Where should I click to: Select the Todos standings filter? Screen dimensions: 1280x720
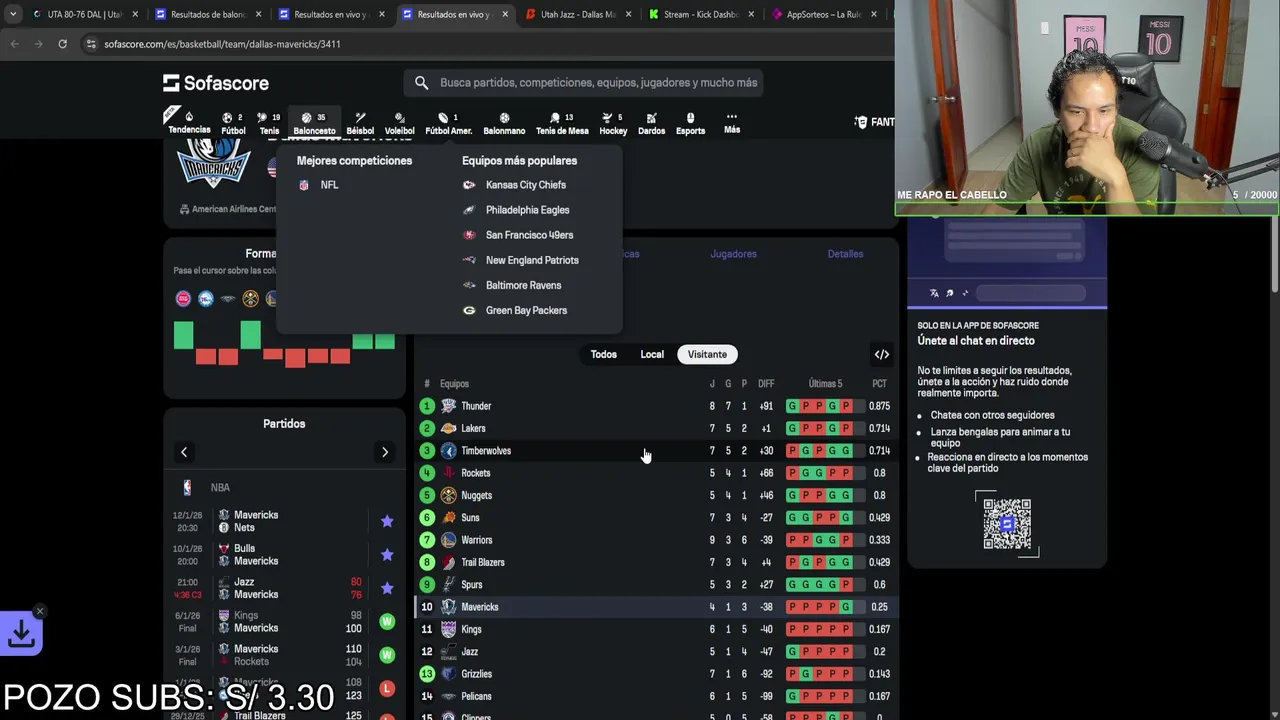(603, 354)
